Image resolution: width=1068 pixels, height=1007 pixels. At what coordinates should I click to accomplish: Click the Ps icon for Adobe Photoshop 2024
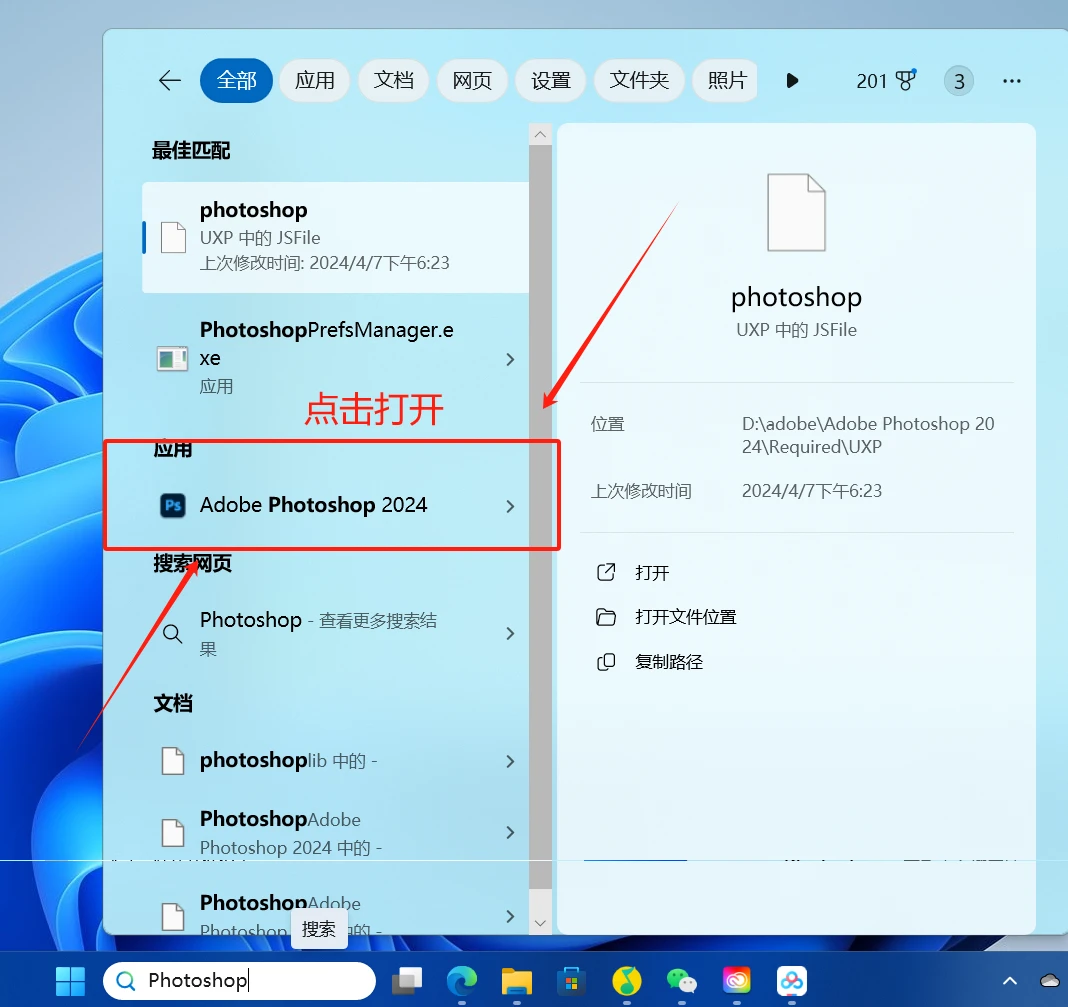(173, 506)
